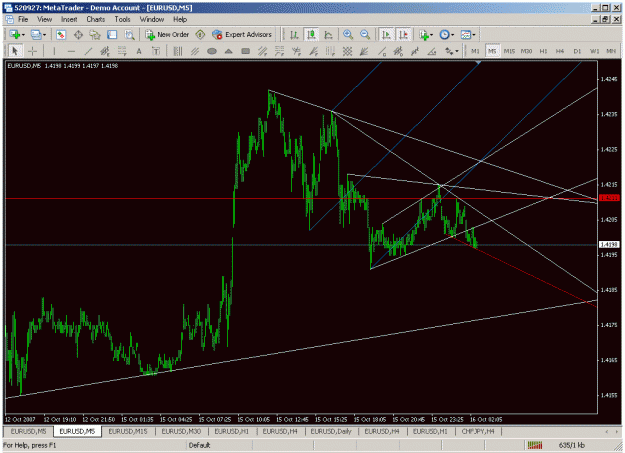625x453 pixels.
Task: Open the Help menu
Action: 180,19
